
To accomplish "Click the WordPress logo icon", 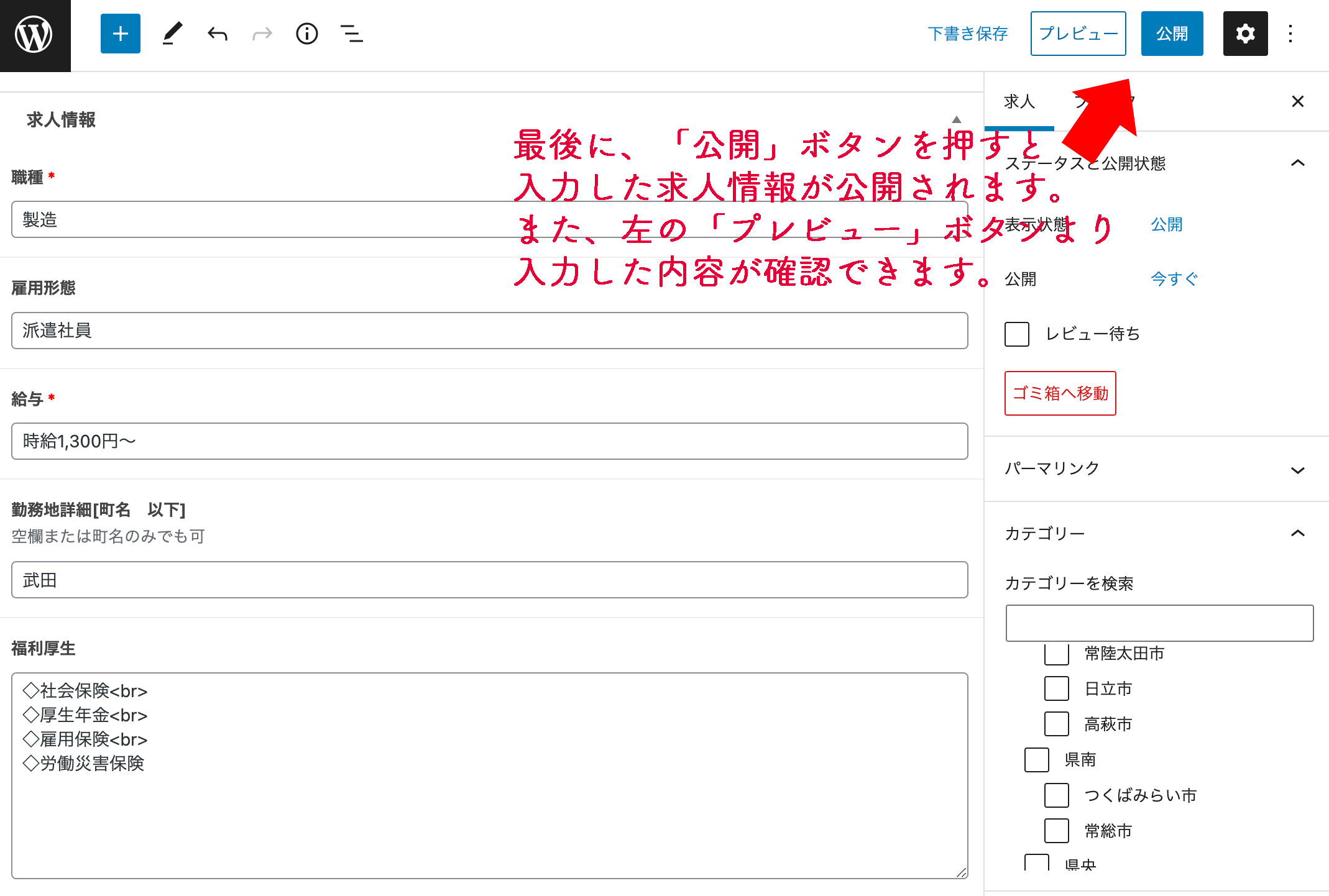I will pos(34,35).
